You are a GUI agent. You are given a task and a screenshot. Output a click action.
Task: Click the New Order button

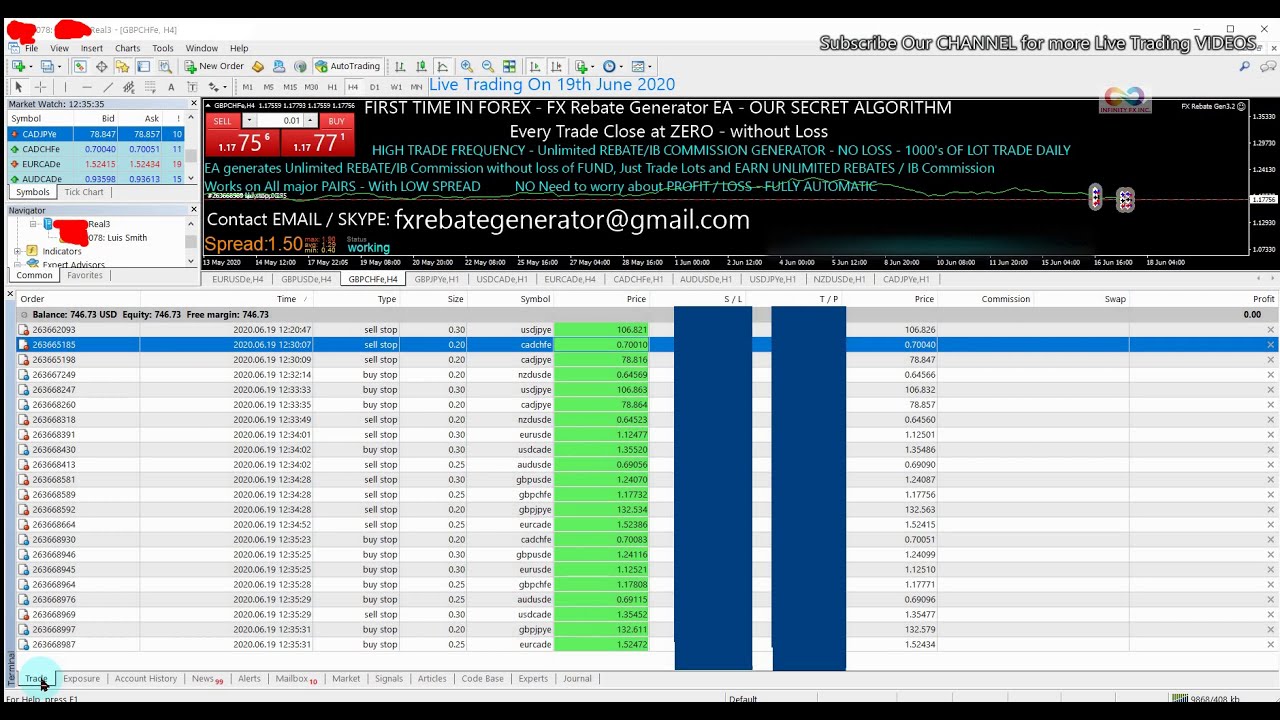point(214,66)
